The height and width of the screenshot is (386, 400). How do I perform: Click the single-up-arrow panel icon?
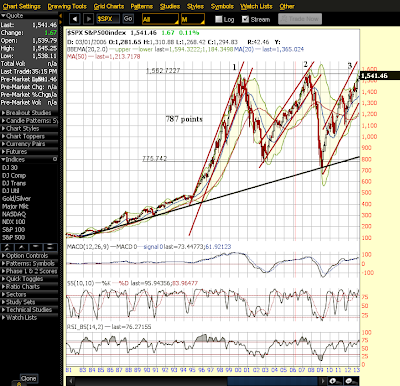tap(22, 247)
